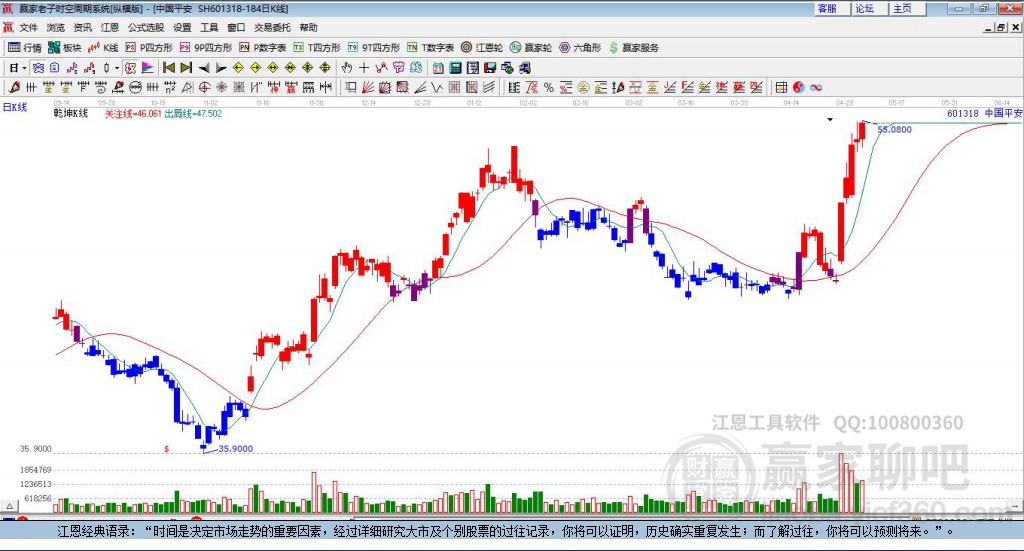Open the P四方形 tool
Screen dimensions: 1024x551
149,48
